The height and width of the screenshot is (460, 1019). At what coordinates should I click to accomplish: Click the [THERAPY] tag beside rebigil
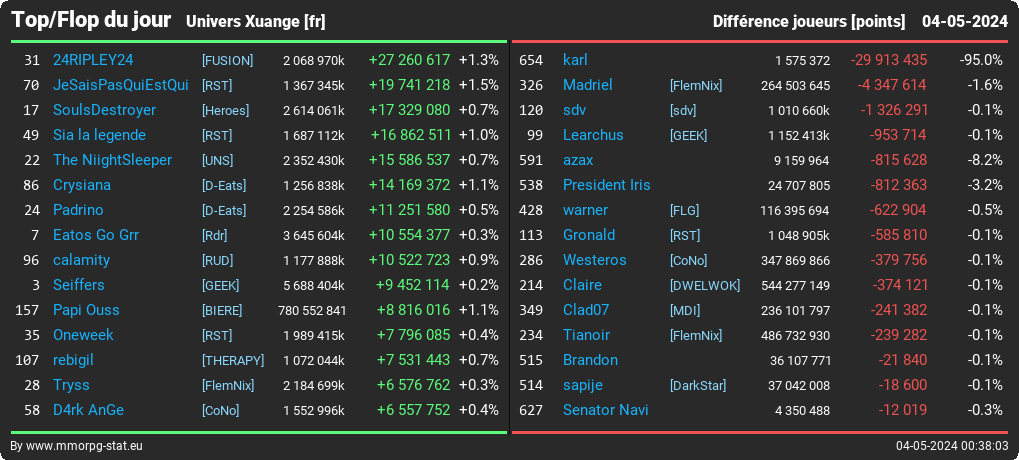(x=233, y=361)
